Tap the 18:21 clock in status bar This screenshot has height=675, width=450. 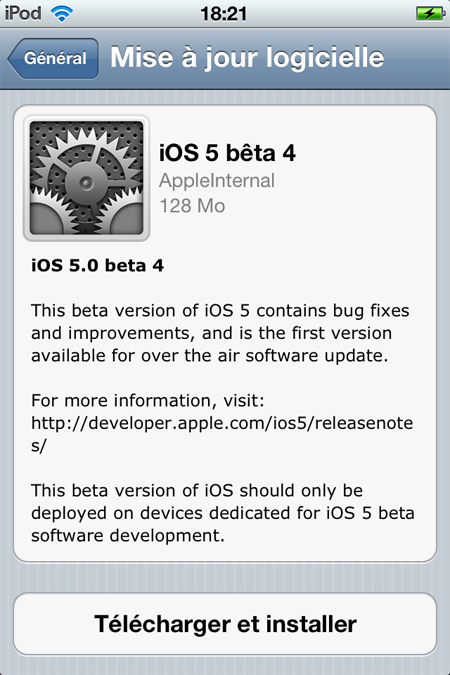pos(223,14)
